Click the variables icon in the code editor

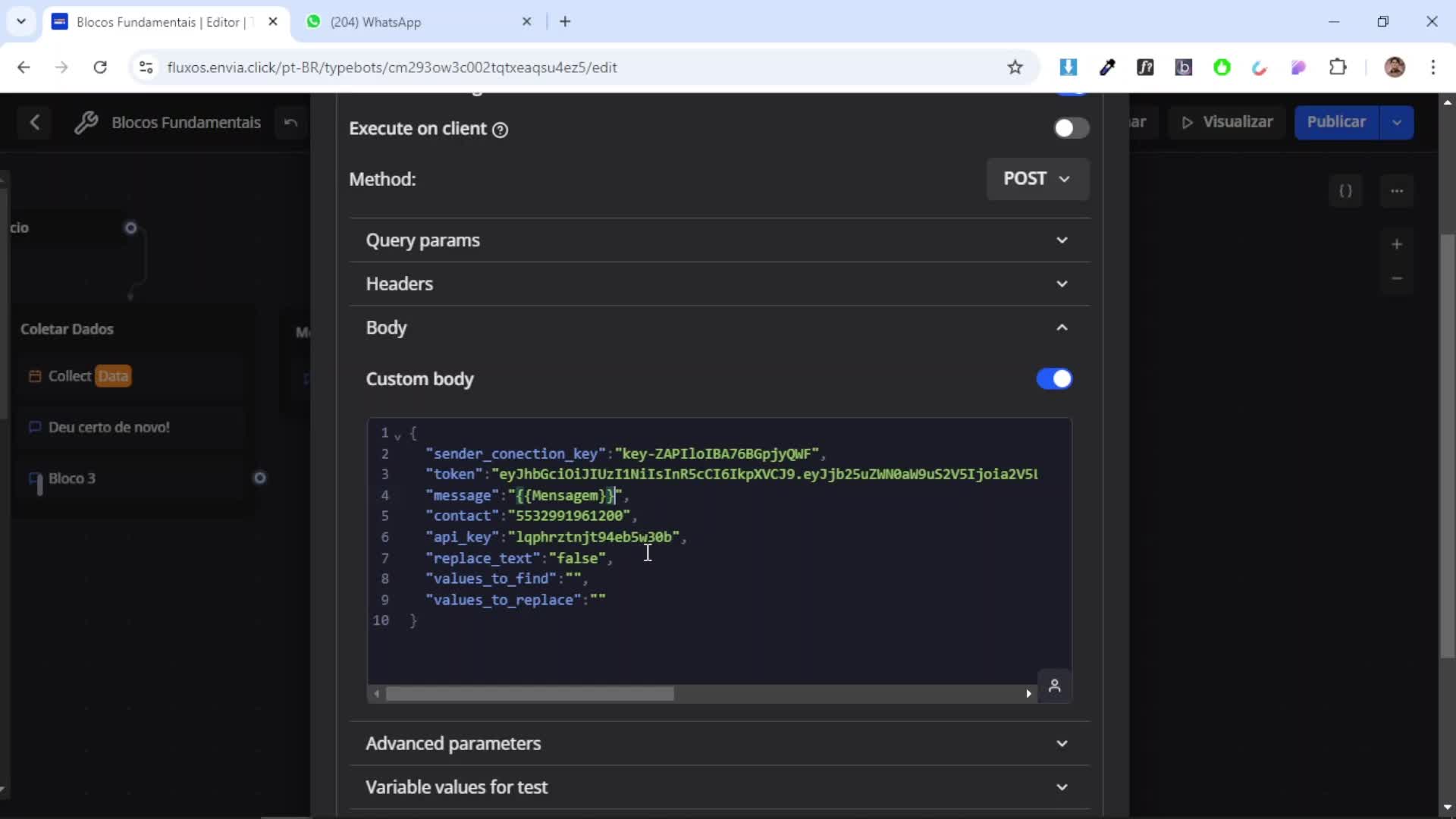[x=1054, y=686]
